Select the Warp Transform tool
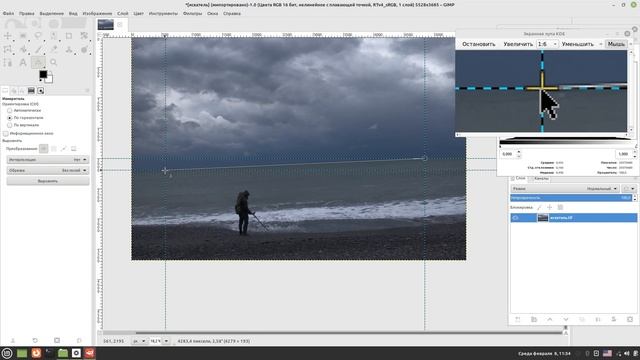 coord(7,49)
